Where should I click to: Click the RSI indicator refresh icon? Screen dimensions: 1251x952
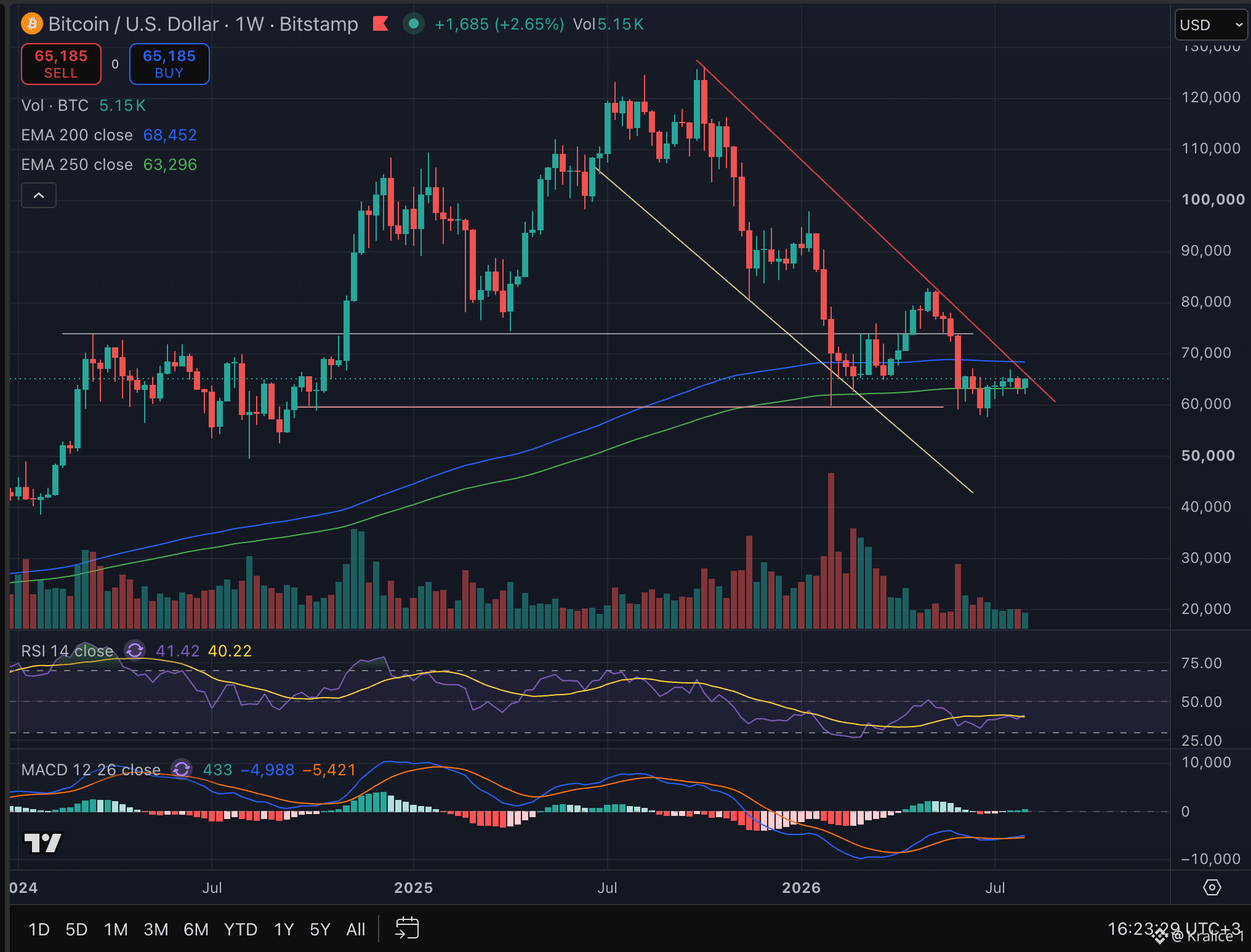(135, 650)
